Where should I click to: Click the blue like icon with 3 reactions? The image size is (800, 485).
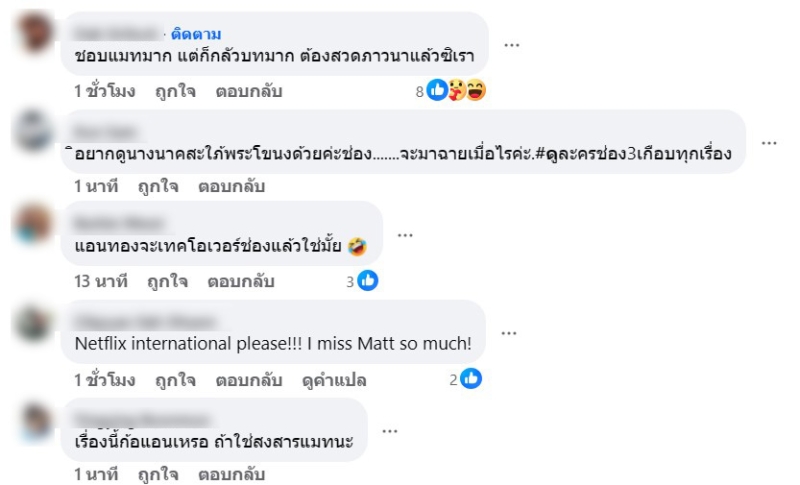[368, 281]
